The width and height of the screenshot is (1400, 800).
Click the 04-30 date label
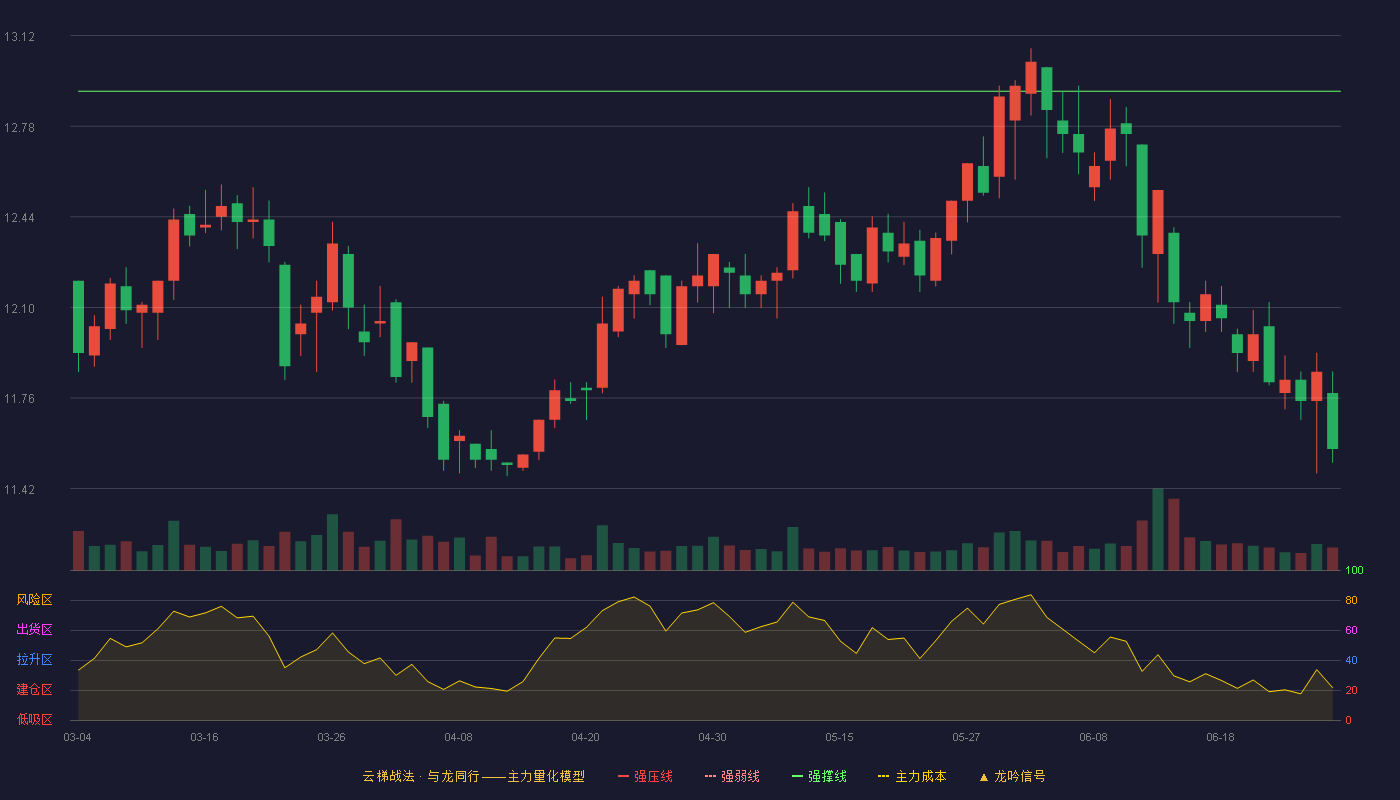pos(712,737)
